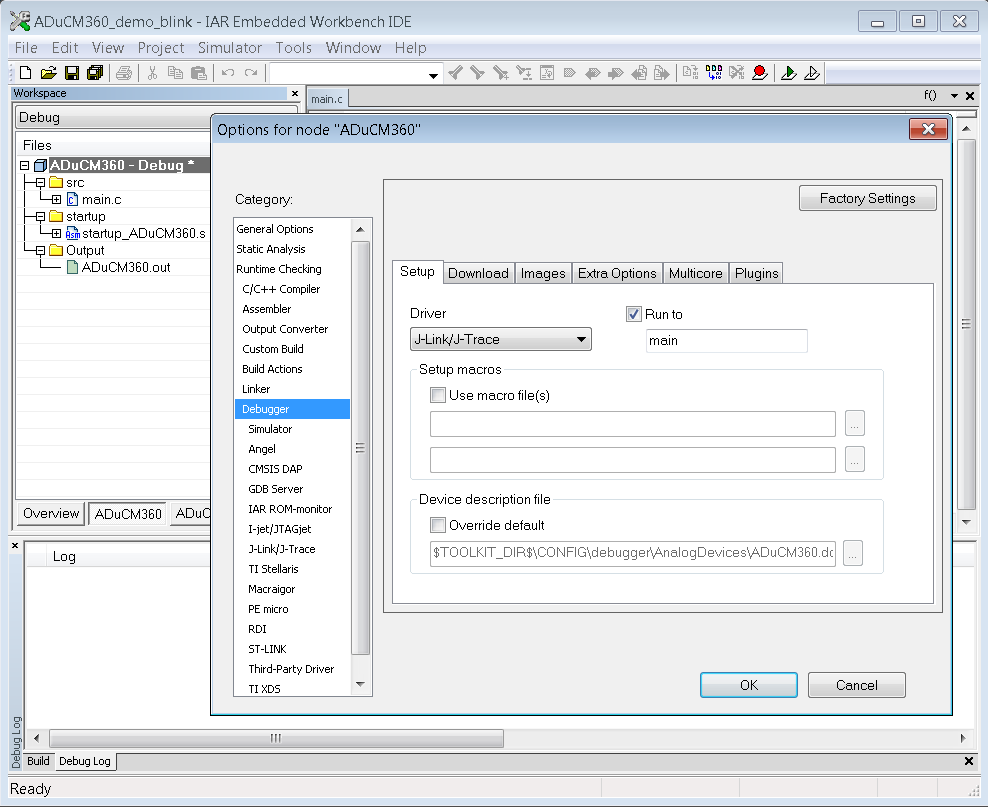
Task: Uncheck the Run to checkbox
Action: (633, 314)
